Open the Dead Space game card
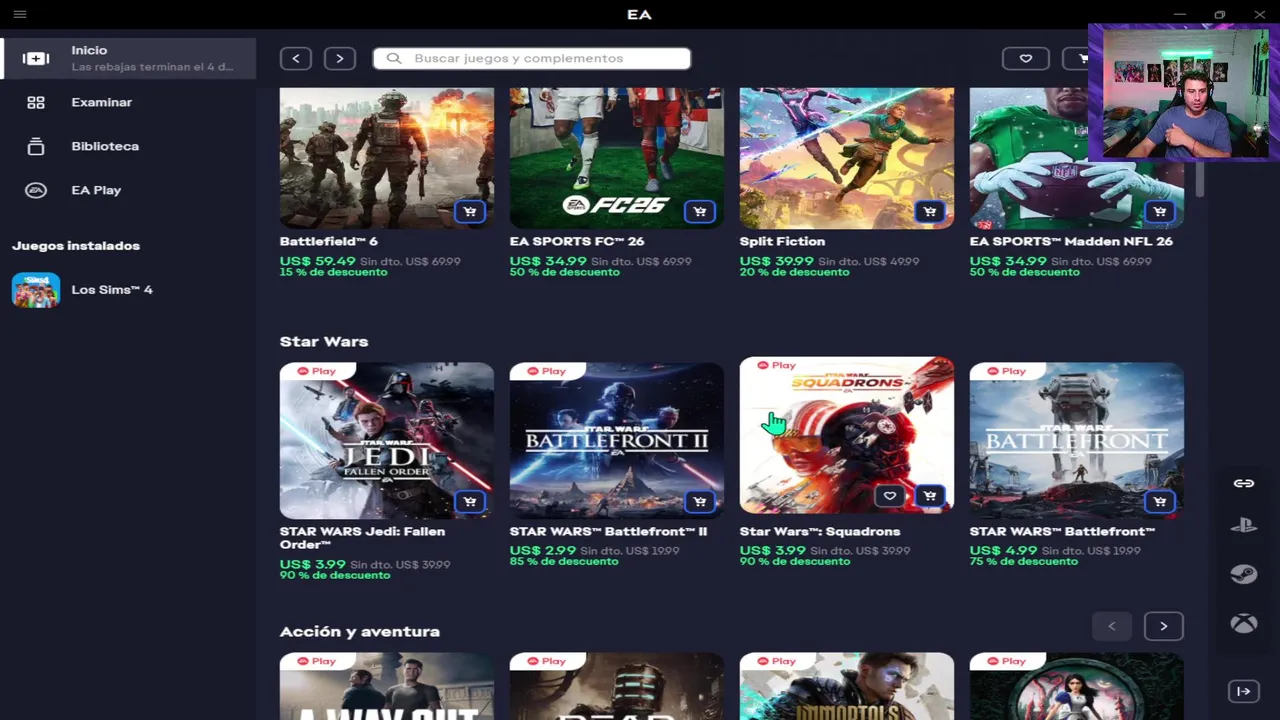The image size is (1280, 720). pyautogui.click(x=617, y=686)
